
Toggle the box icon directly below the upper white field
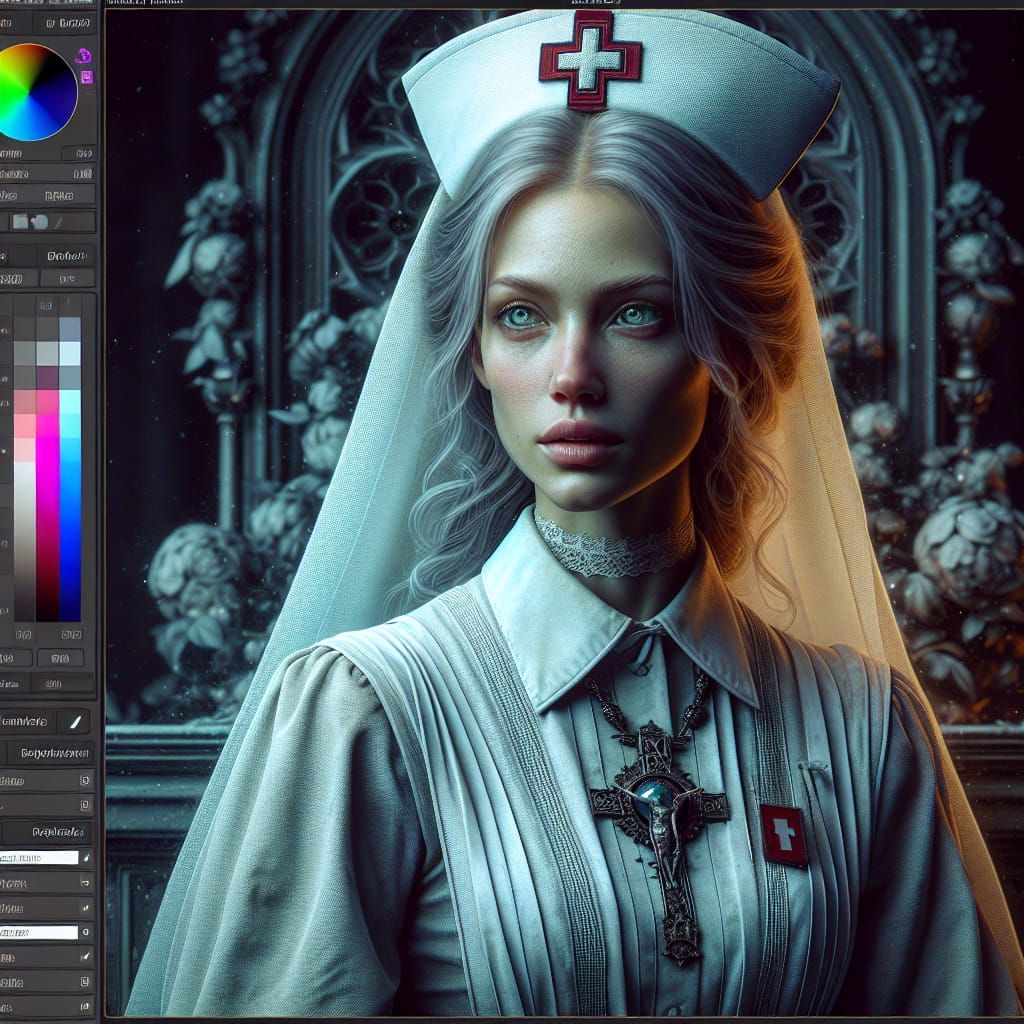[85, 883]
